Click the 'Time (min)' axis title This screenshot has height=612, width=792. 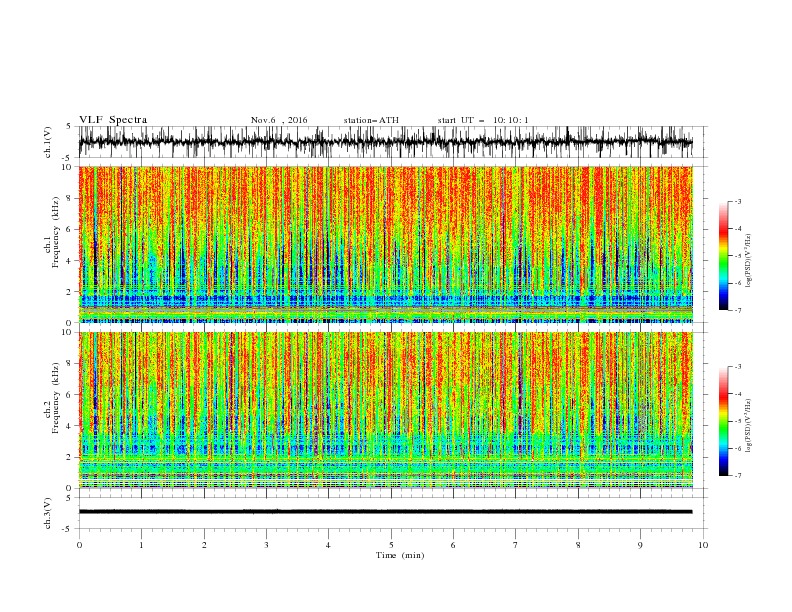coord(400,555)
